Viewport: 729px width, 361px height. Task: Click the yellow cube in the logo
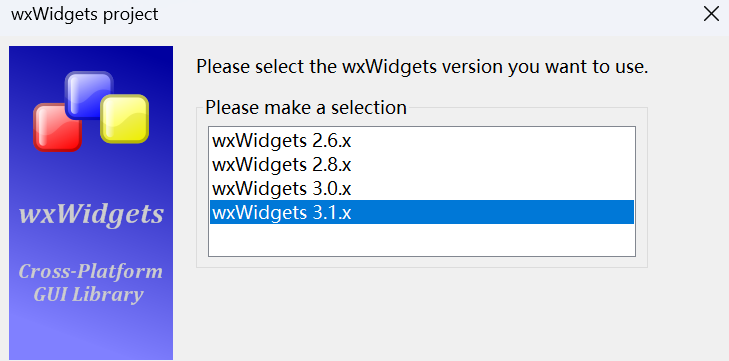pos(125,119)
